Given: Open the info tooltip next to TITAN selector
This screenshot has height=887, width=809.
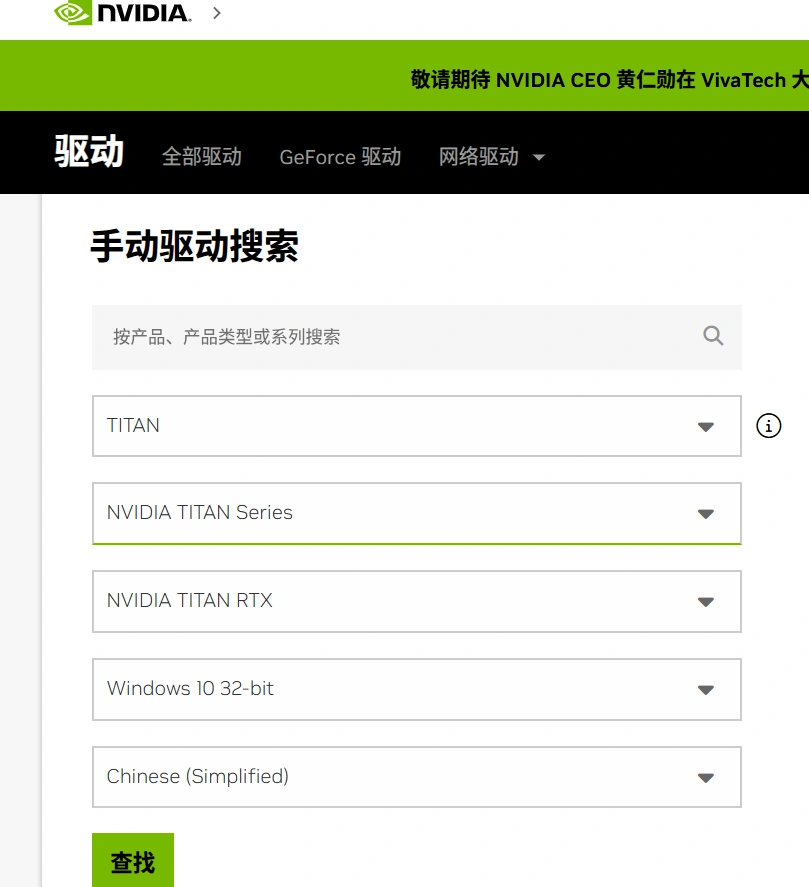Looking at the screenshot, I should pos(768,426).
